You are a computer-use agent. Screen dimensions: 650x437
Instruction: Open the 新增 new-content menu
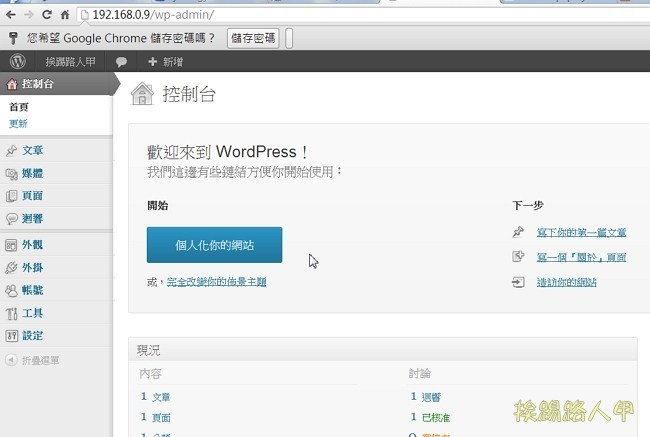click(x=165, y=62)
